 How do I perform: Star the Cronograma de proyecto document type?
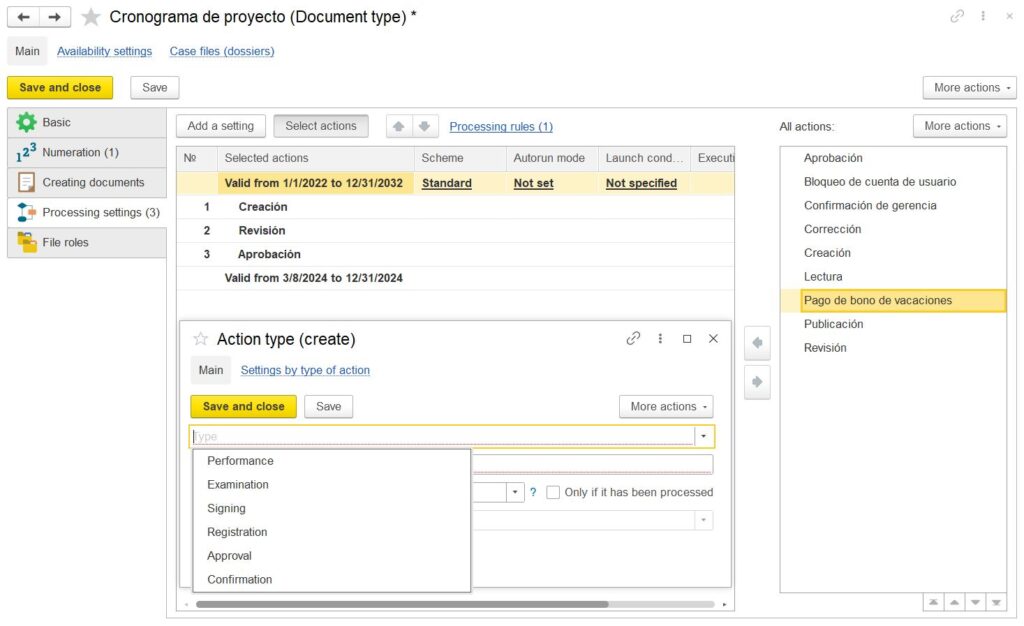(x=91, y=17)
